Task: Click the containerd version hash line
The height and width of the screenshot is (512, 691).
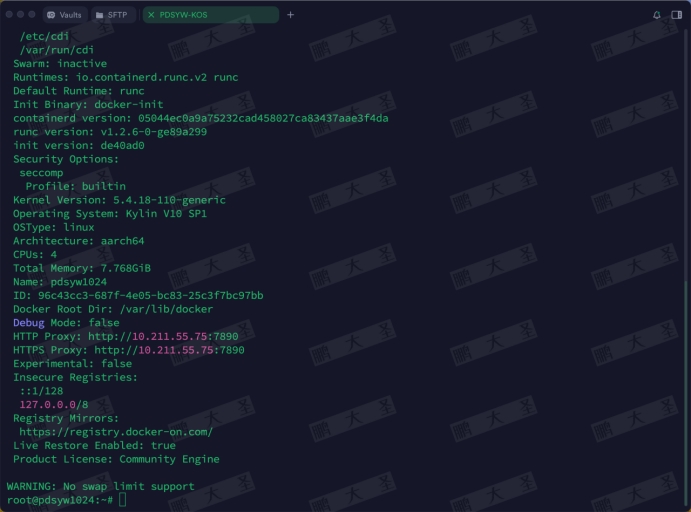Action: pyautogui.click(x=201, y=118)
